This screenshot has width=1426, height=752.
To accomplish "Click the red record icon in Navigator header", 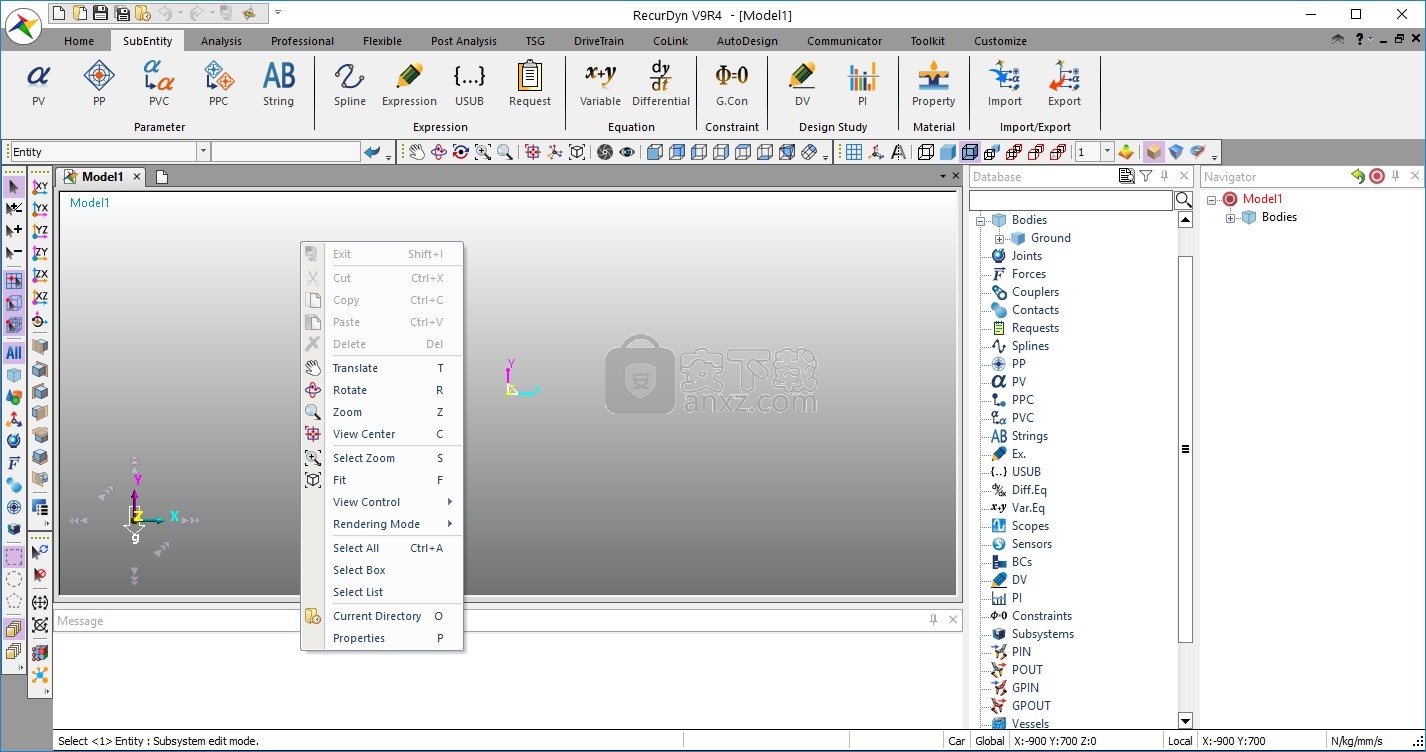I will click(x=1377, y=176).
